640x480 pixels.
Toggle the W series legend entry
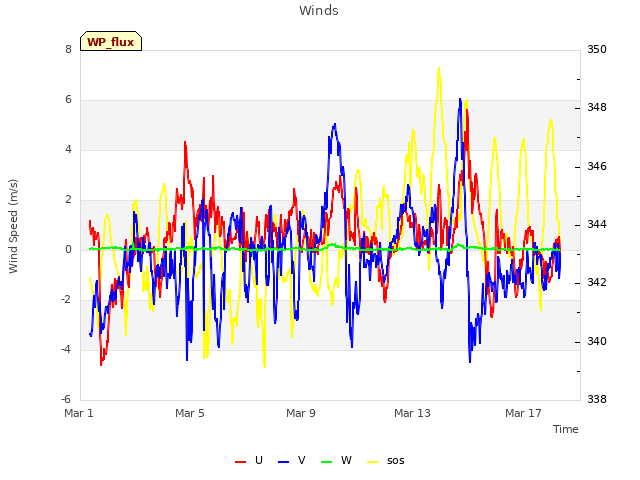pos(336,460)
